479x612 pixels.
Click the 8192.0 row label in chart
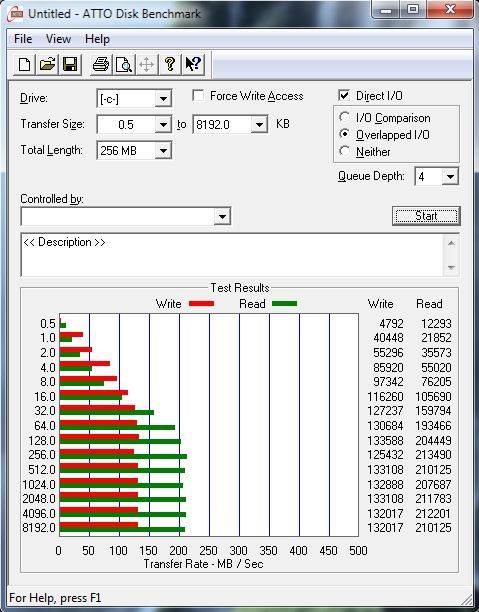(x=39, y=528)
